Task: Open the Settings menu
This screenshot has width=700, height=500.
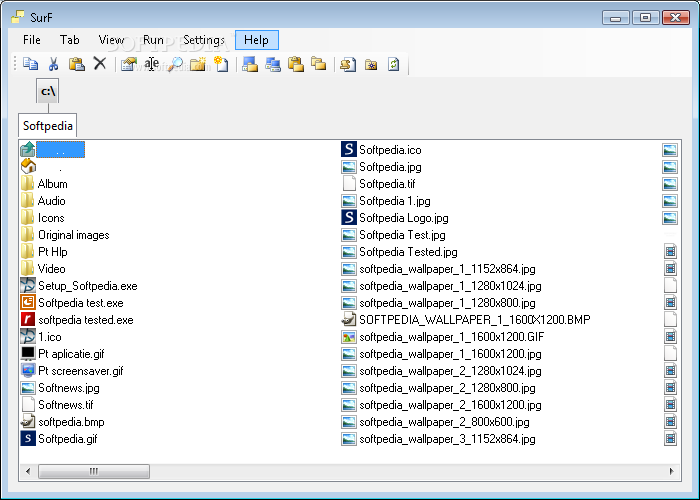Action: (204, 40)
